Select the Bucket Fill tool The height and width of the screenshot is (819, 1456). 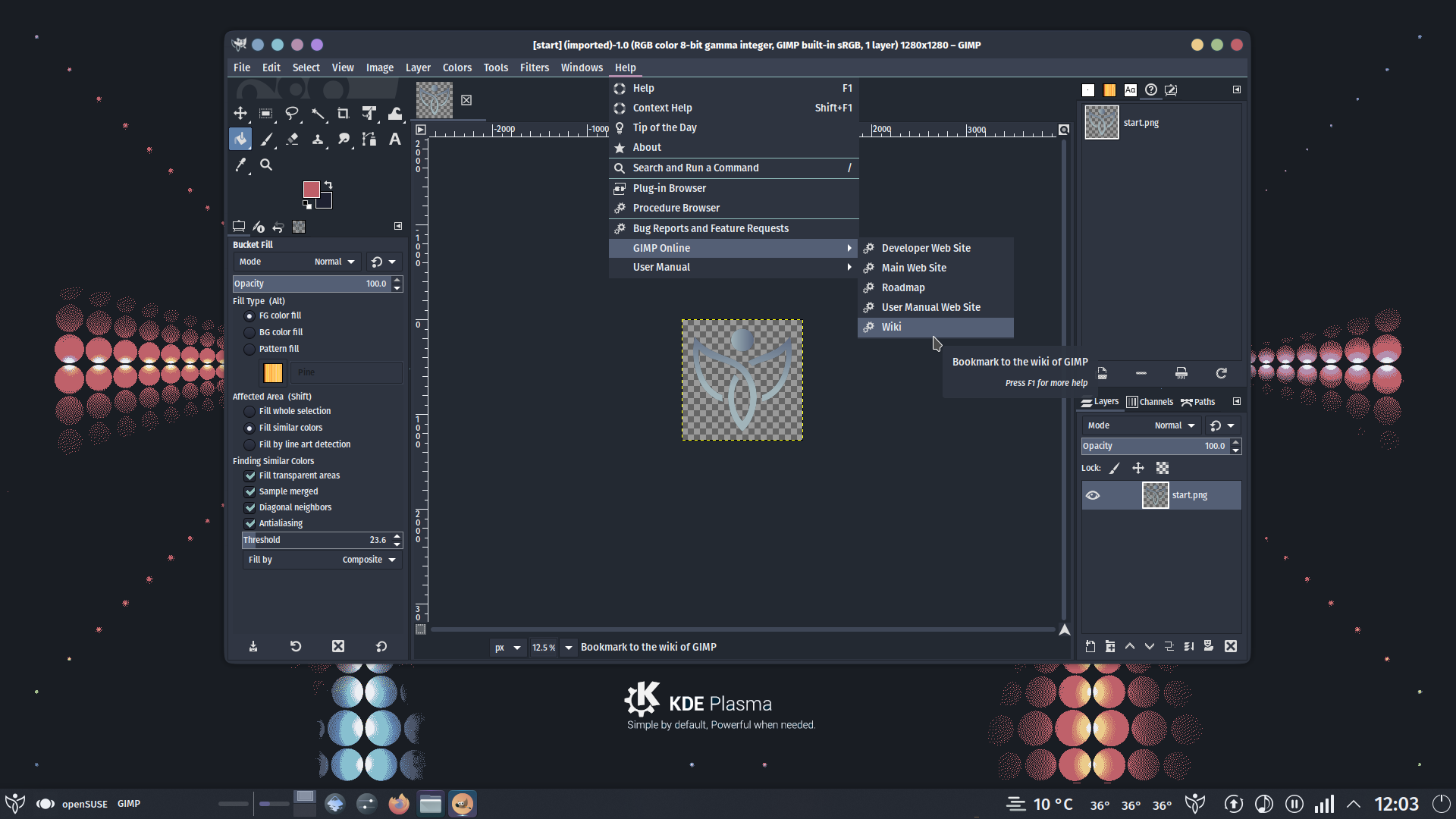point(240,139)
